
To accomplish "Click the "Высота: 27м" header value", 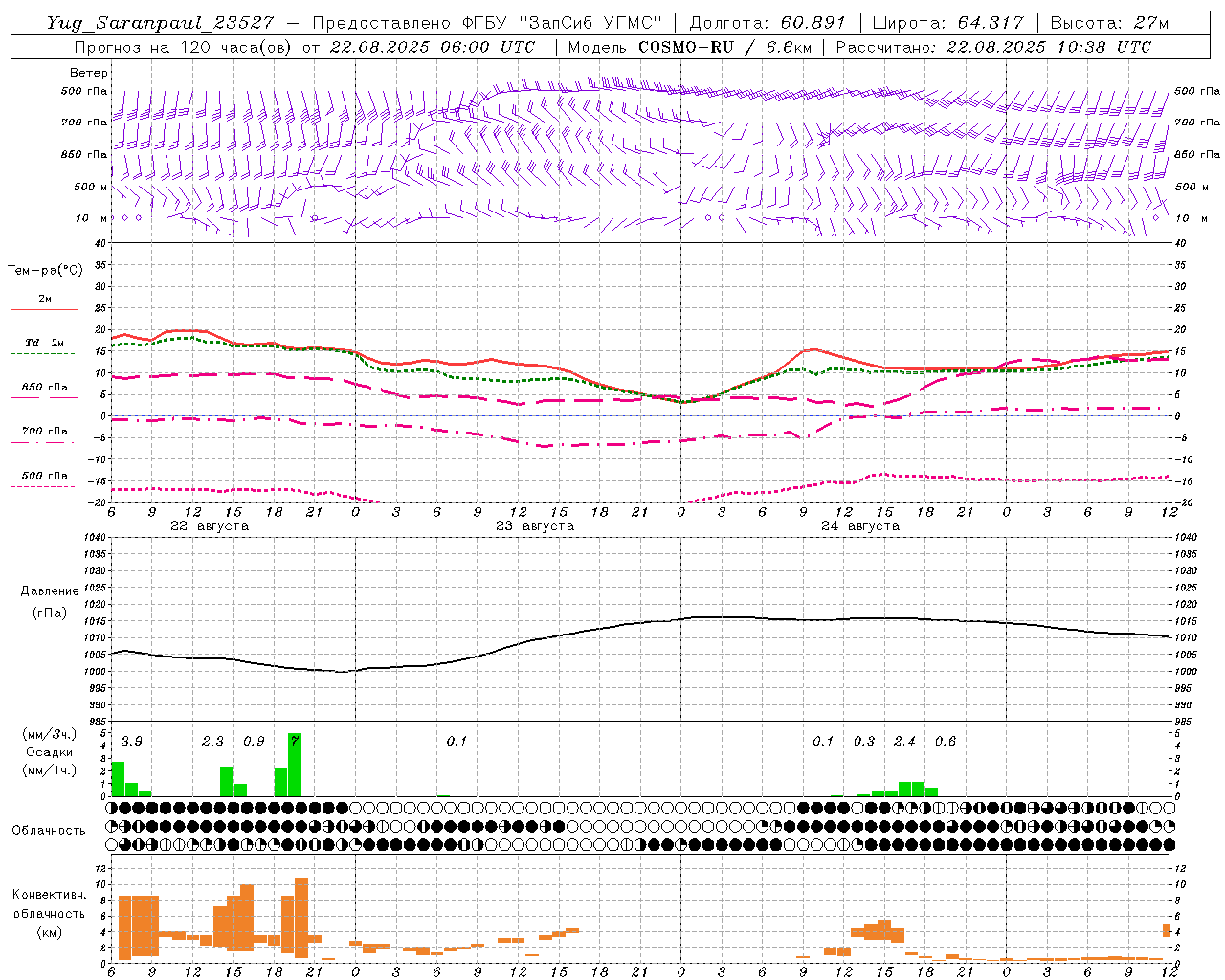I will point(1109,23).
